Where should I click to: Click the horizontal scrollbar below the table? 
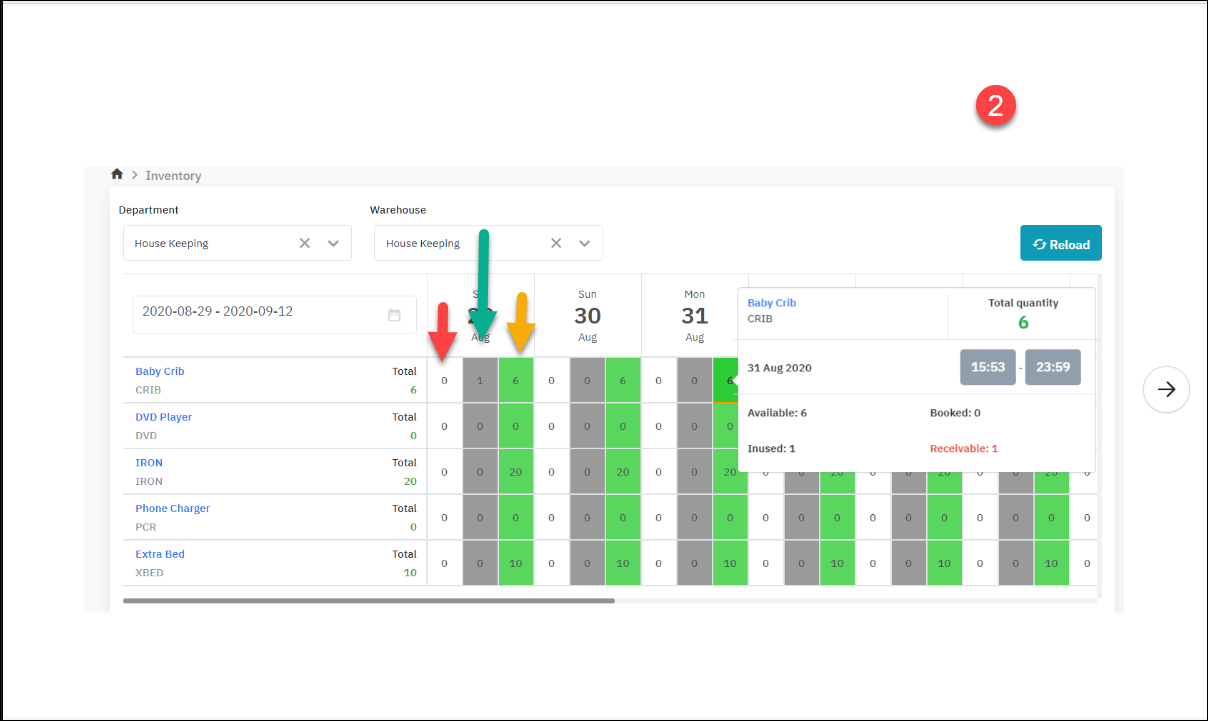point(368,601)
